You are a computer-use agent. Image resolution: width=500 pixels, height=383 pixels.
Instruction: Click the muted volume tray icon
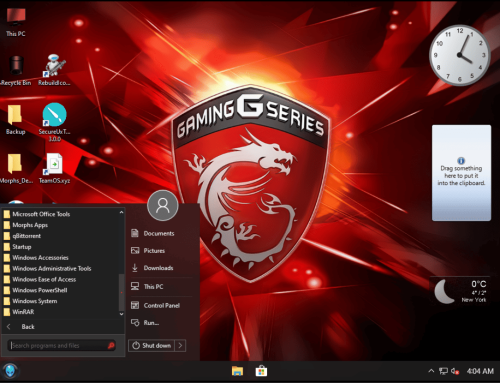(x=455, y=371)
